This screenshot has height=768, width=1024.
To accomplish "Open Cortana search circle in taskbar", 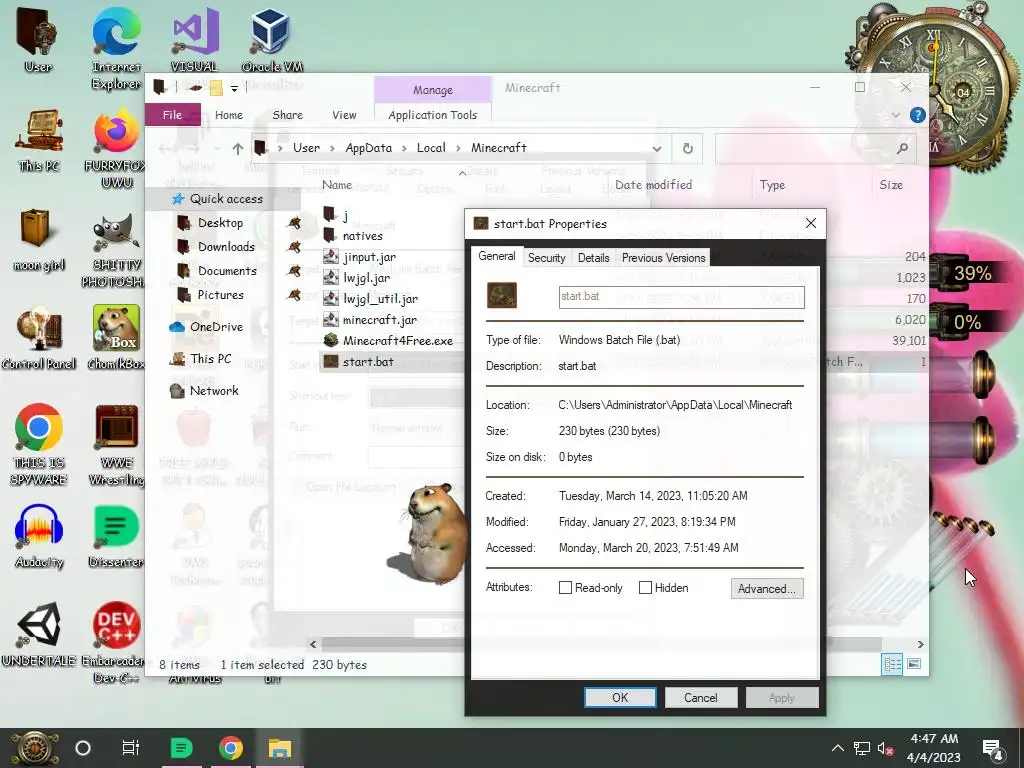I will click(83, 748).
